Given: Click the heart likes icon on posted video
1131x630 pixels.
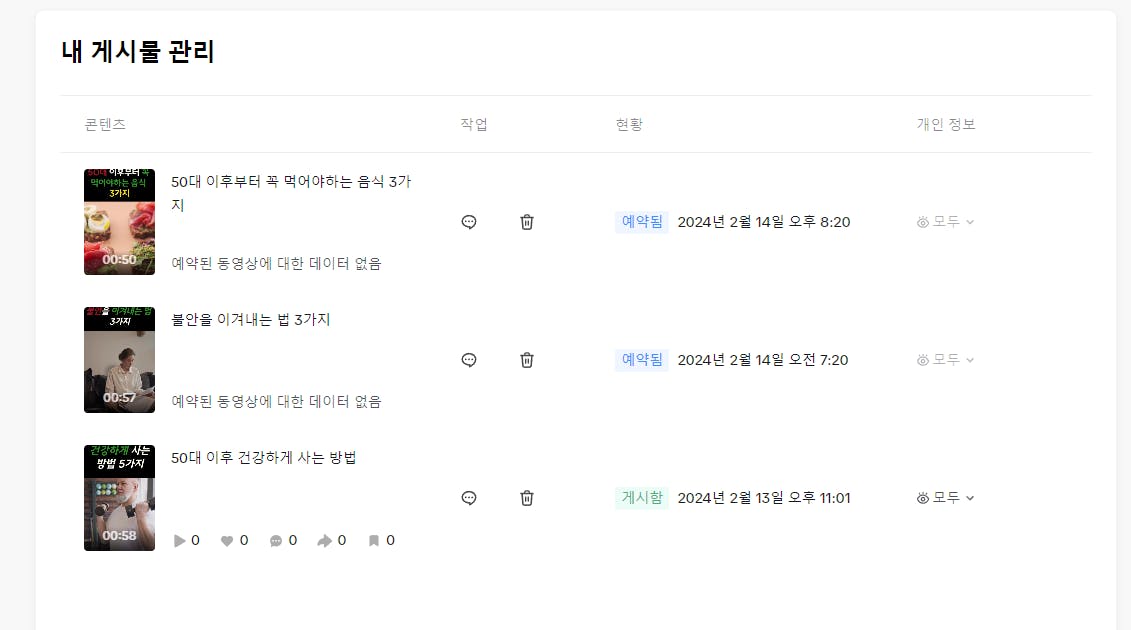Looking at the screenshot, I should [226, 541].
